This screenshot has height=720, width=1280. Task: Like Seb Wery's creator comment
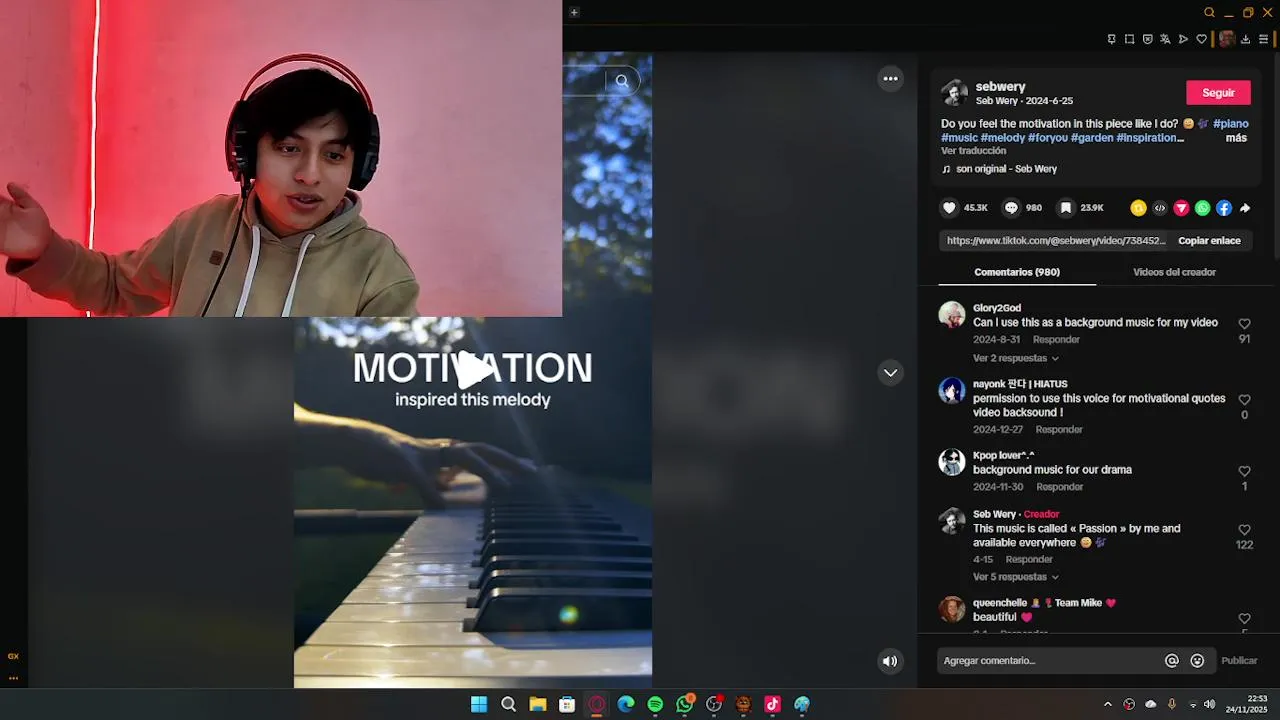coord(1244,530)
